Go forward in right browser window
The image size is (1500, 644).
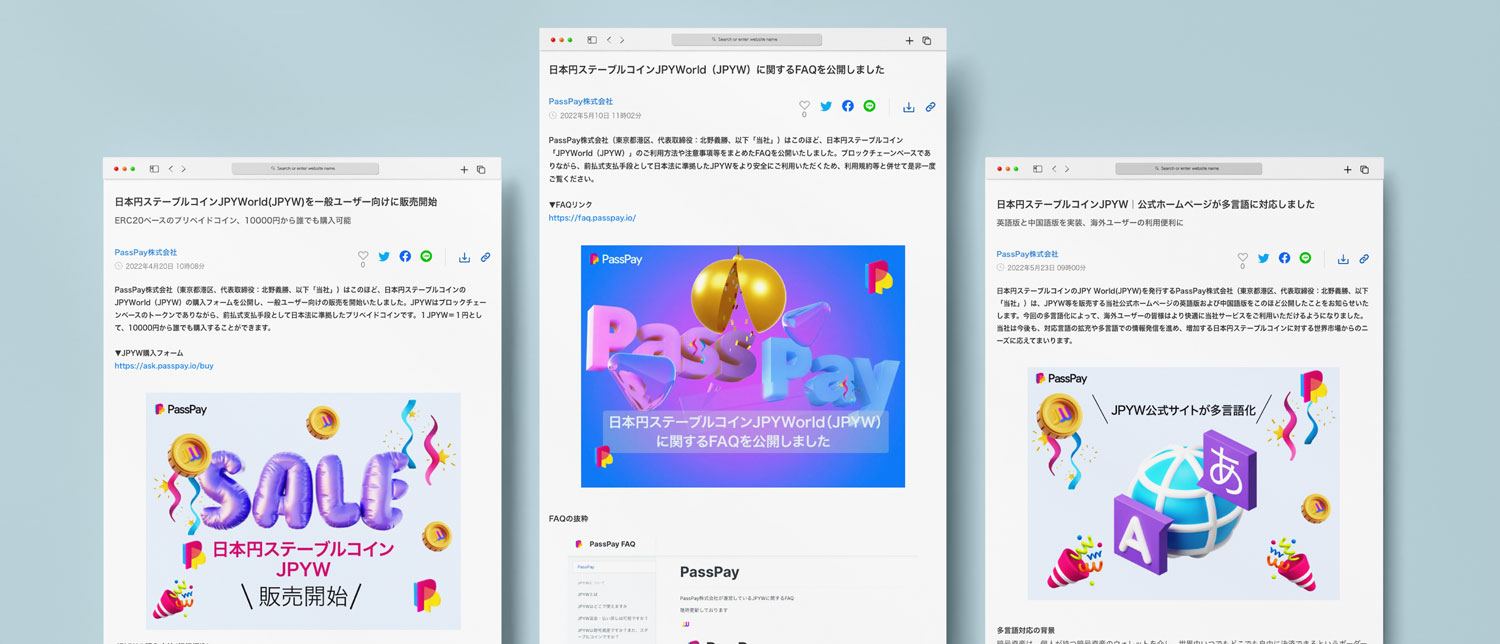[x=1067, y=169]
